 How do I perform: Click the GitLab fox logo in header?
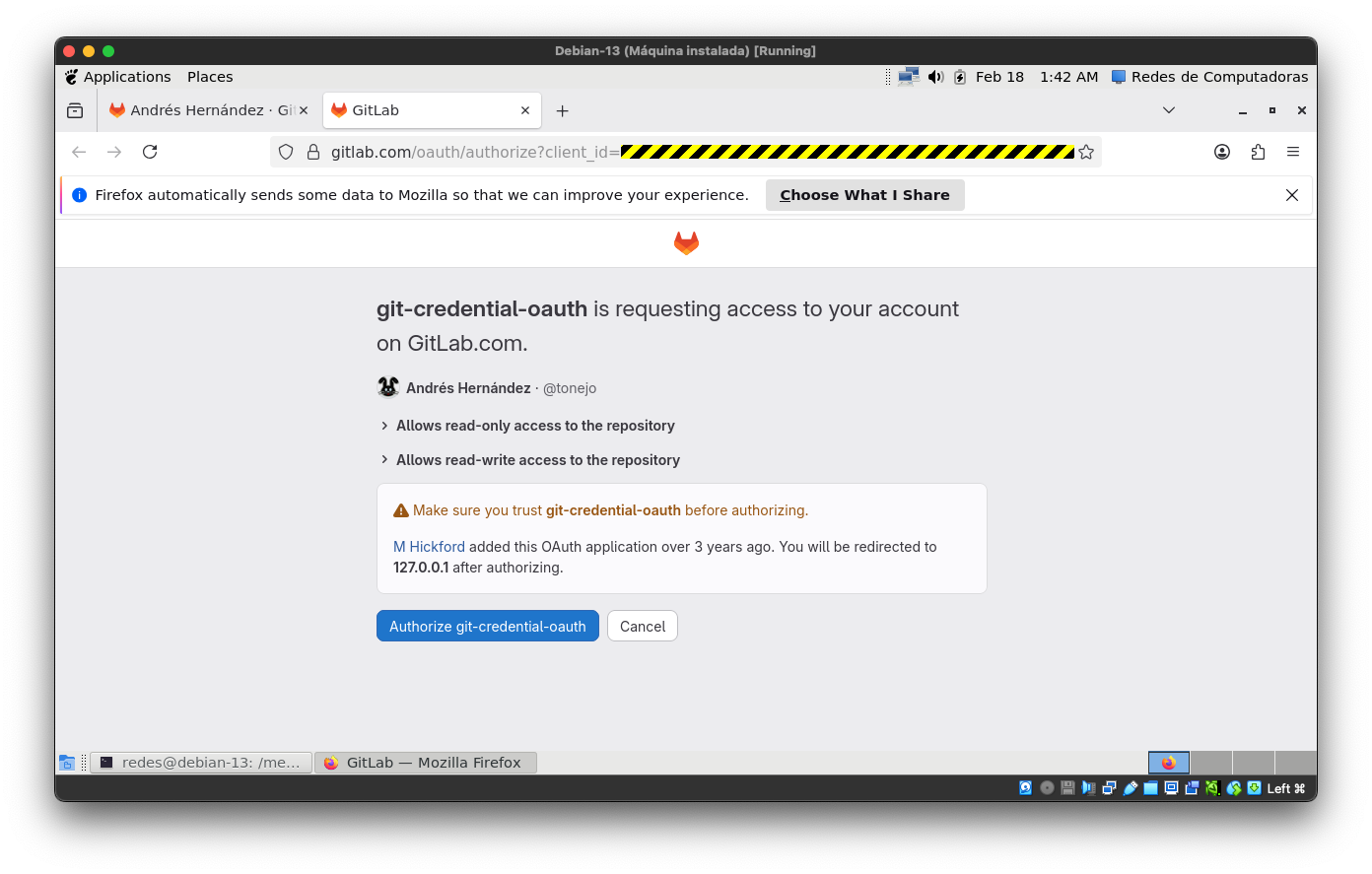click(686, 243)
